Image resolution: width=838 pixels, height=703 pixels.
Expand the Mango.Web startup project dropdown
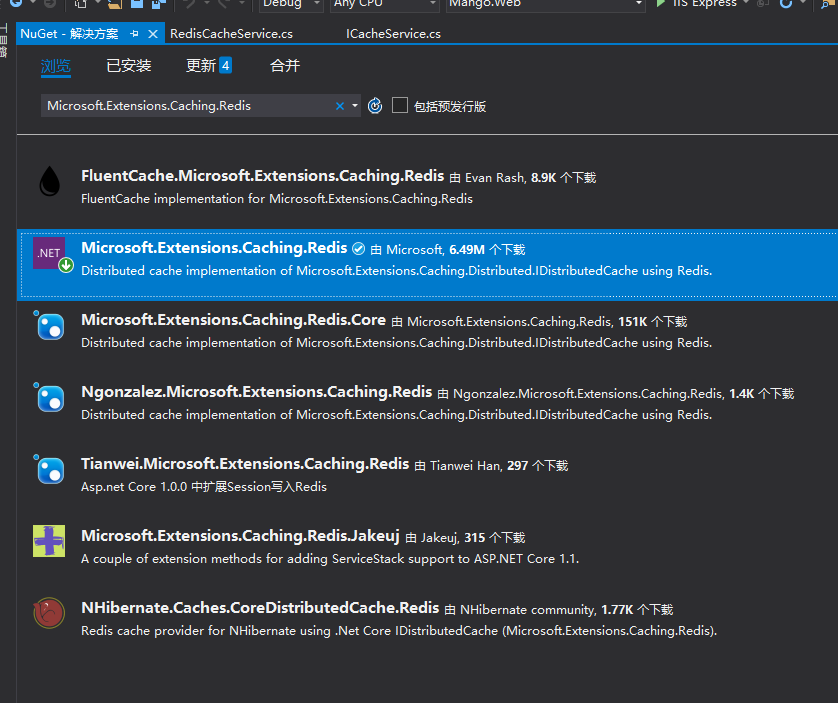coord(638,4)
